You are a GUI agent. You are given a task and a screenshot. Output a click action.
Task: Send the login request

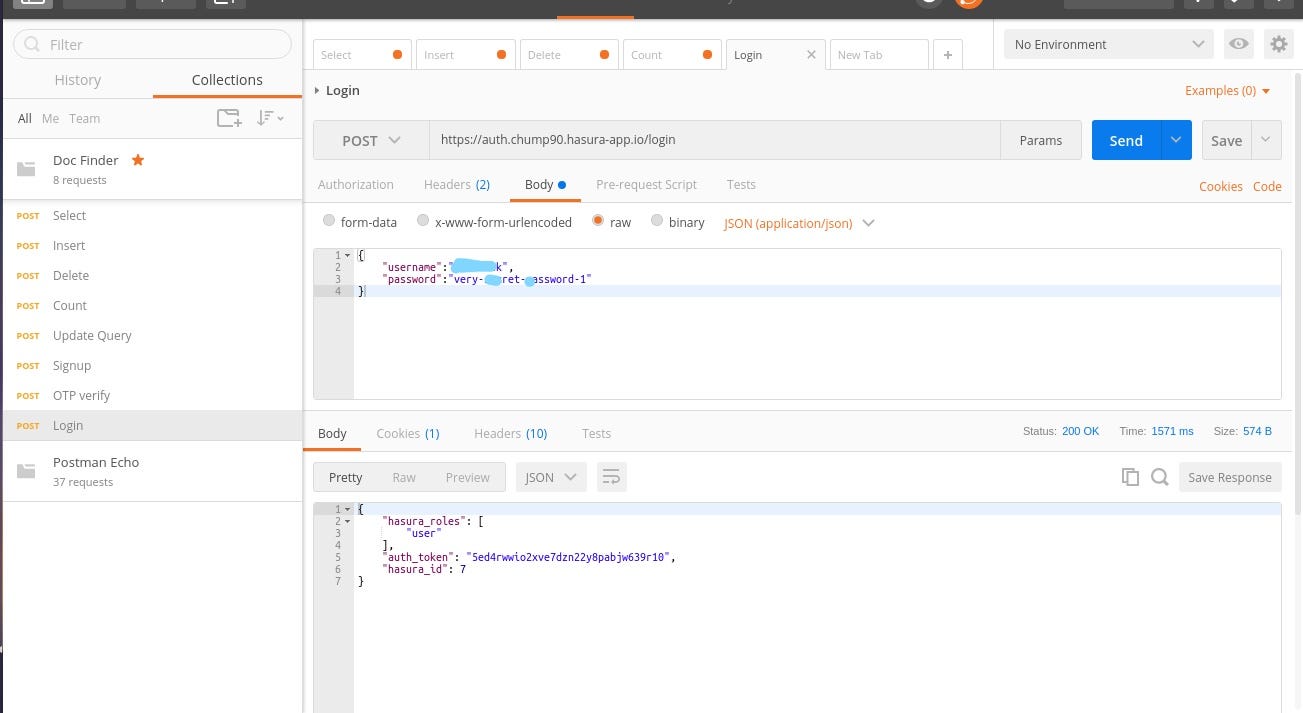[1126, 140]
